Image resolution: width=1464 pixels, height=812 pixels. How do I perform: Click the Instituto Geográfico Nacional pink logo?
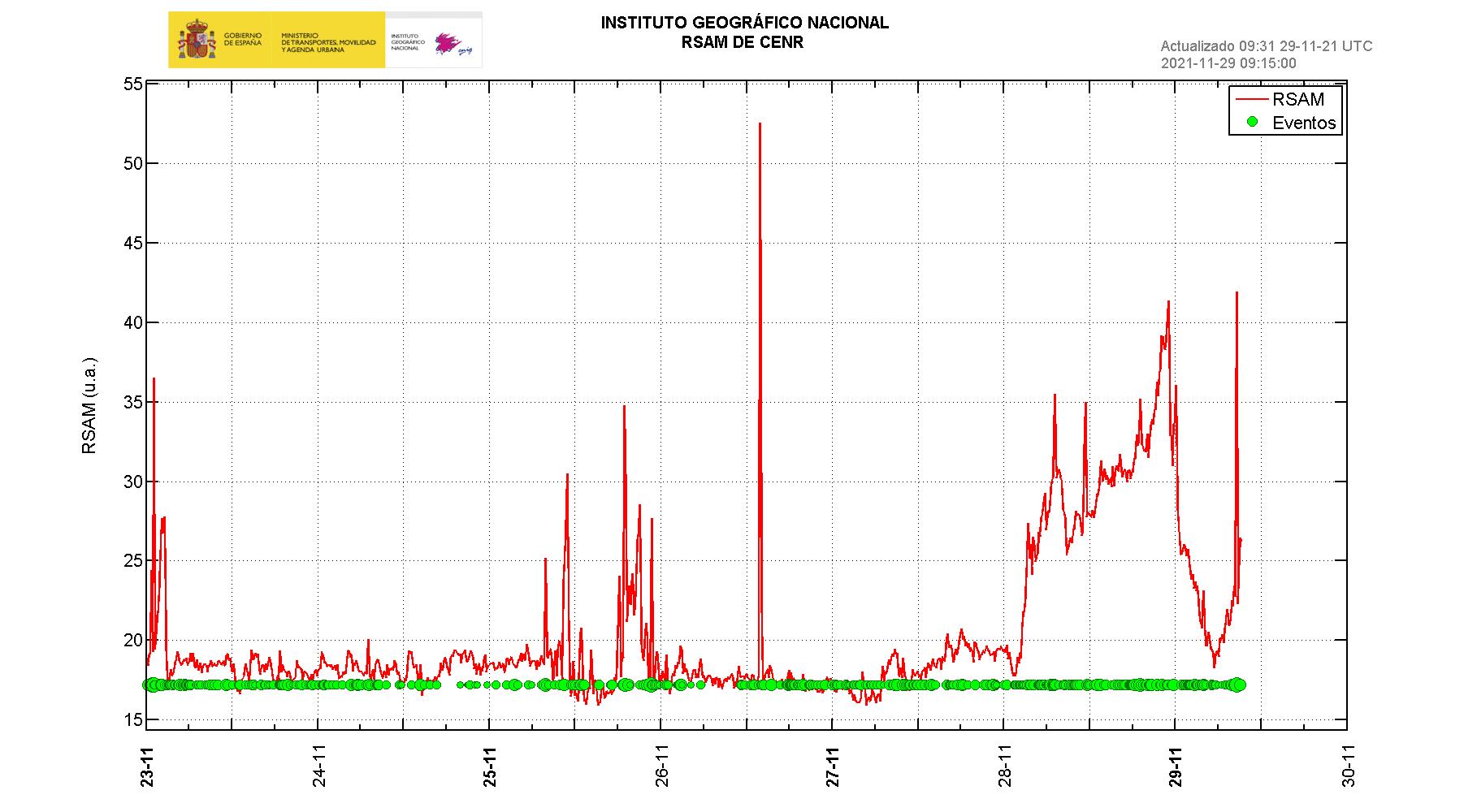(x=449, y=43)
